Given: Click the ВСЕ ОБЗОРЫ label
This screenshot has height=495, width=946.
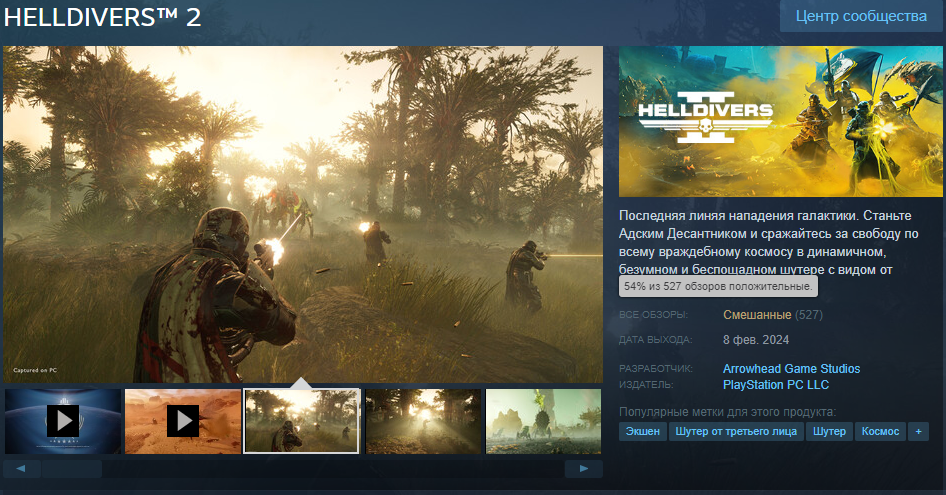Looking at the screenshot, I should click(x=653, y=315).
